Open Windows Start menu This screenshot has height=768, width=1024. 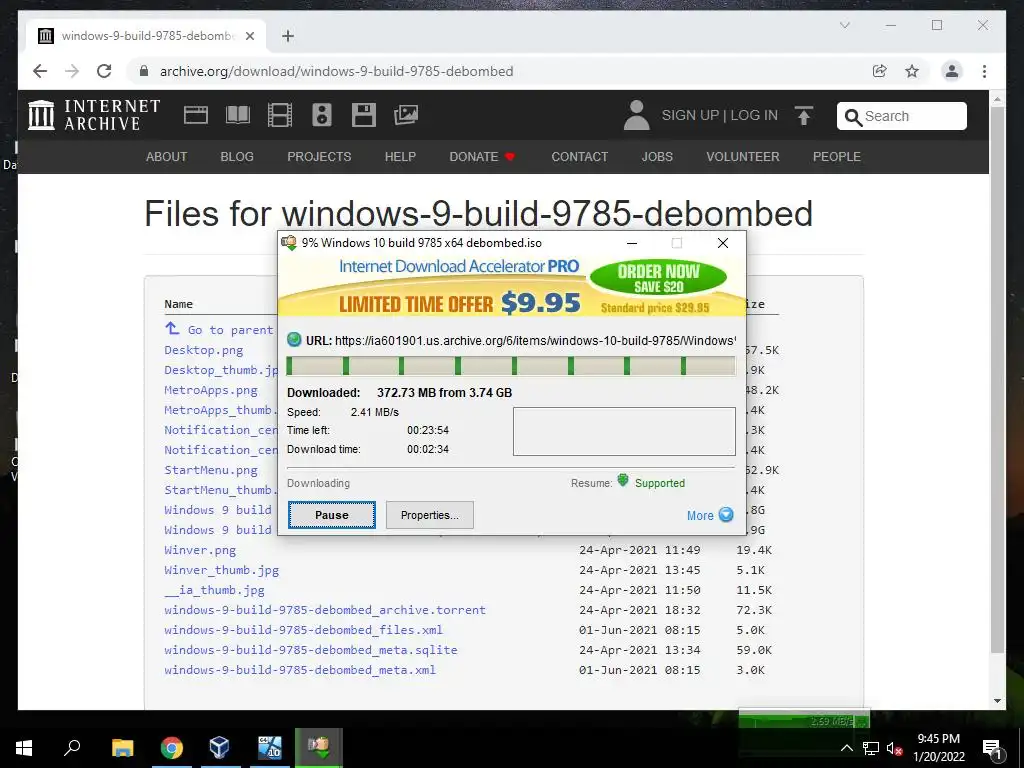tap(24, 747)
